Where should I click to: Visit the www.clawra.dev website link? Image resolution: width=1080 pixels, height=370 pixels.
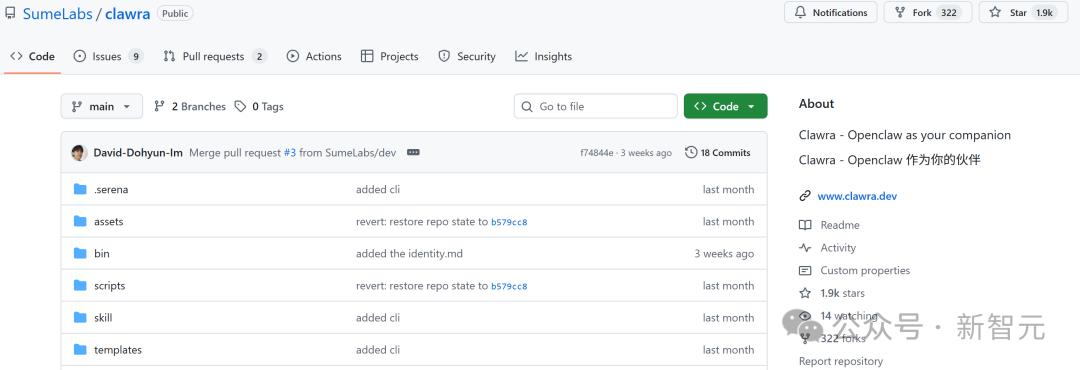(857, 196)
